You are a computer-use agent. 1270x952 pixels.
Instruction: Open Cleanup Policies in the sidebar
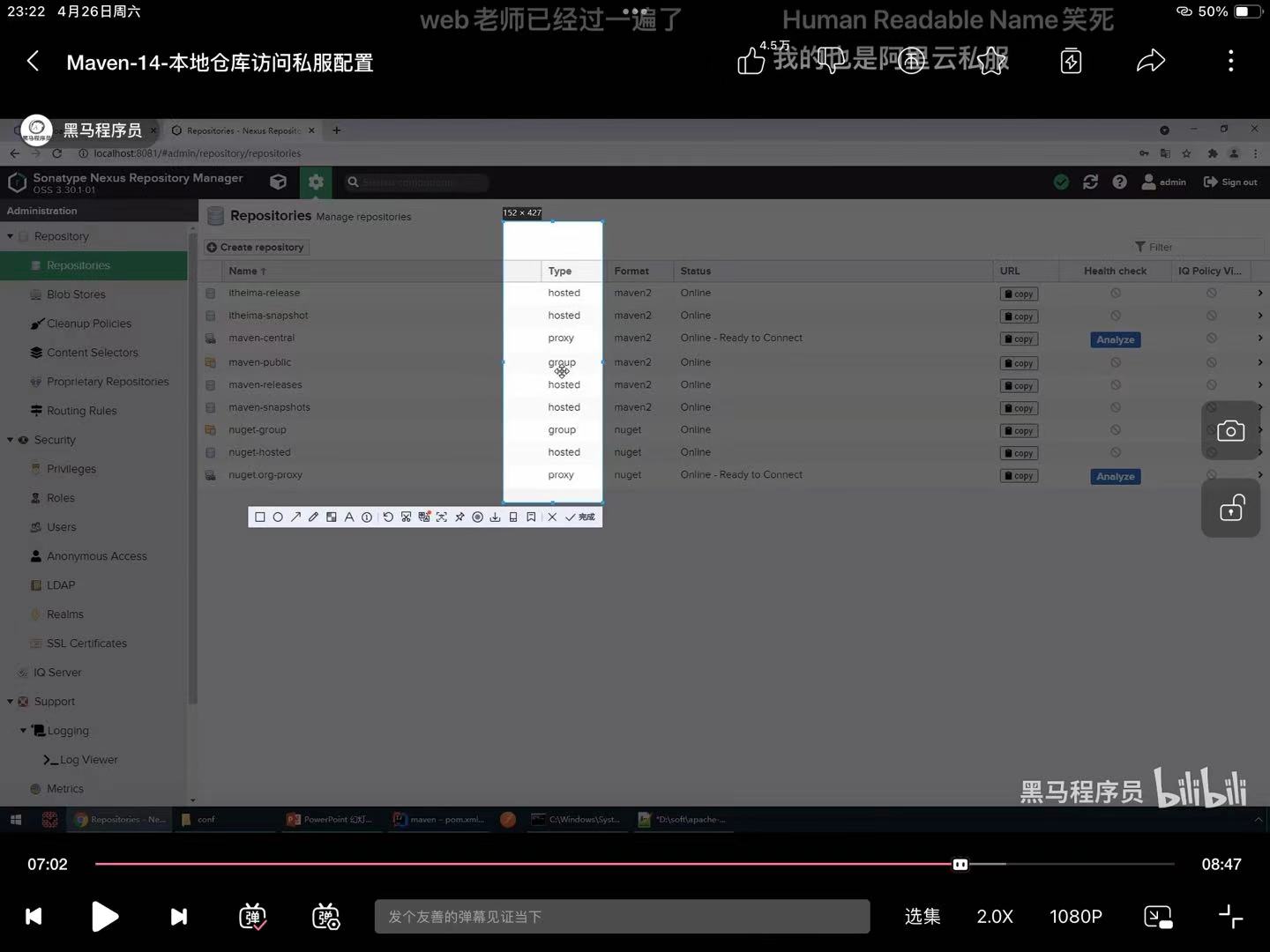(88, 324)
